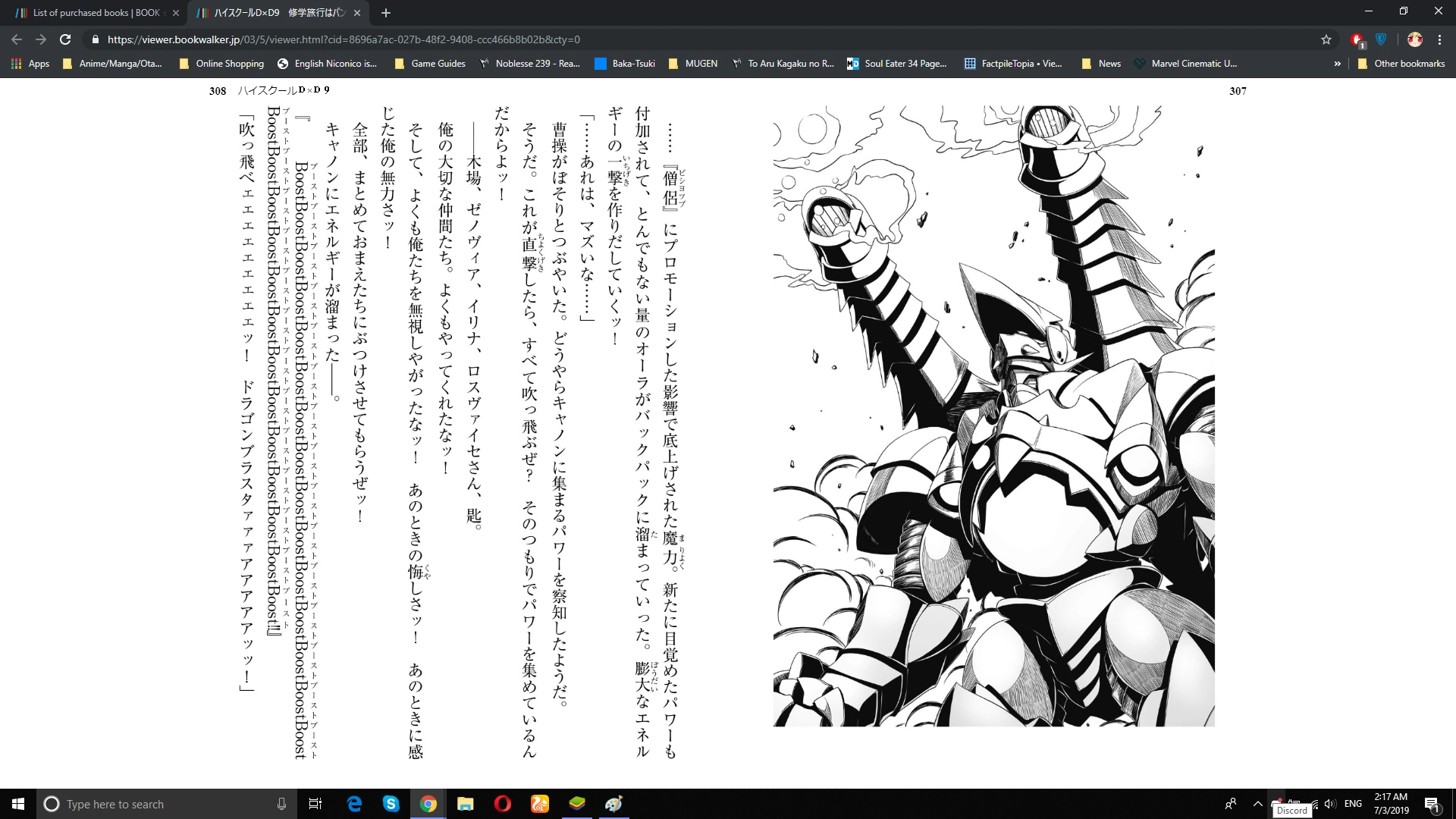Open the Baka-Tsuki bookmark
This screenshot has width=1456, height=819.
pos(625,64)
